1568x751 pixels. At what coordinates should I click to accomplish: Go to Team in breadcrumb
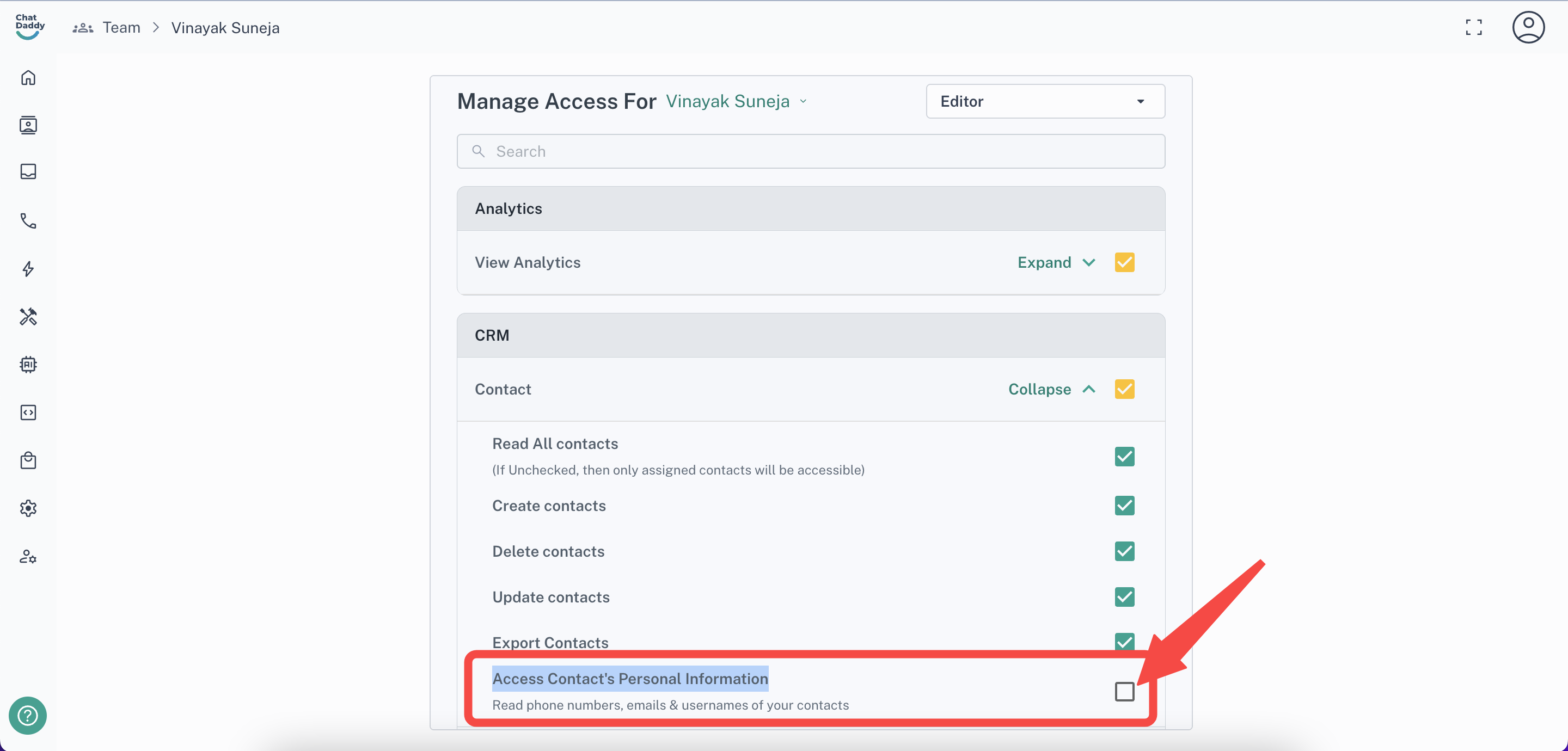(121, 27)
